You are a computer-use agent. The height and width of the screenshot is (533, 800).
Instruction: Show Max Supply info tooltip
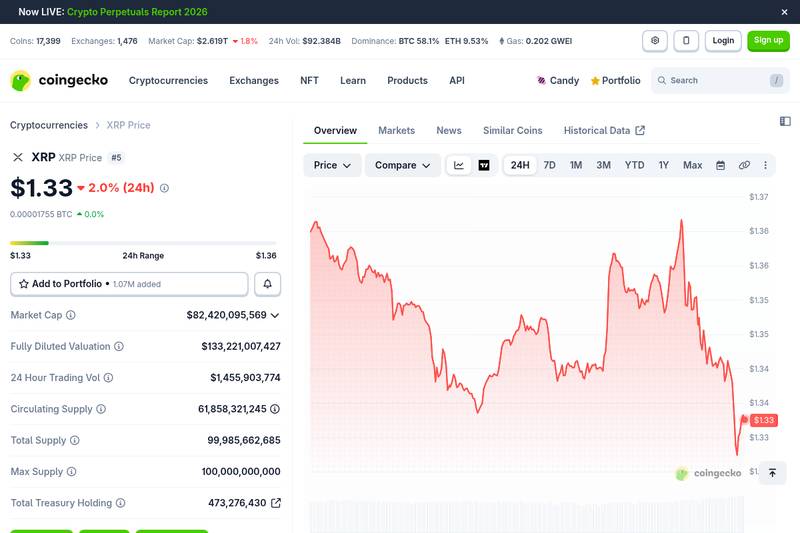coord(71,472)
